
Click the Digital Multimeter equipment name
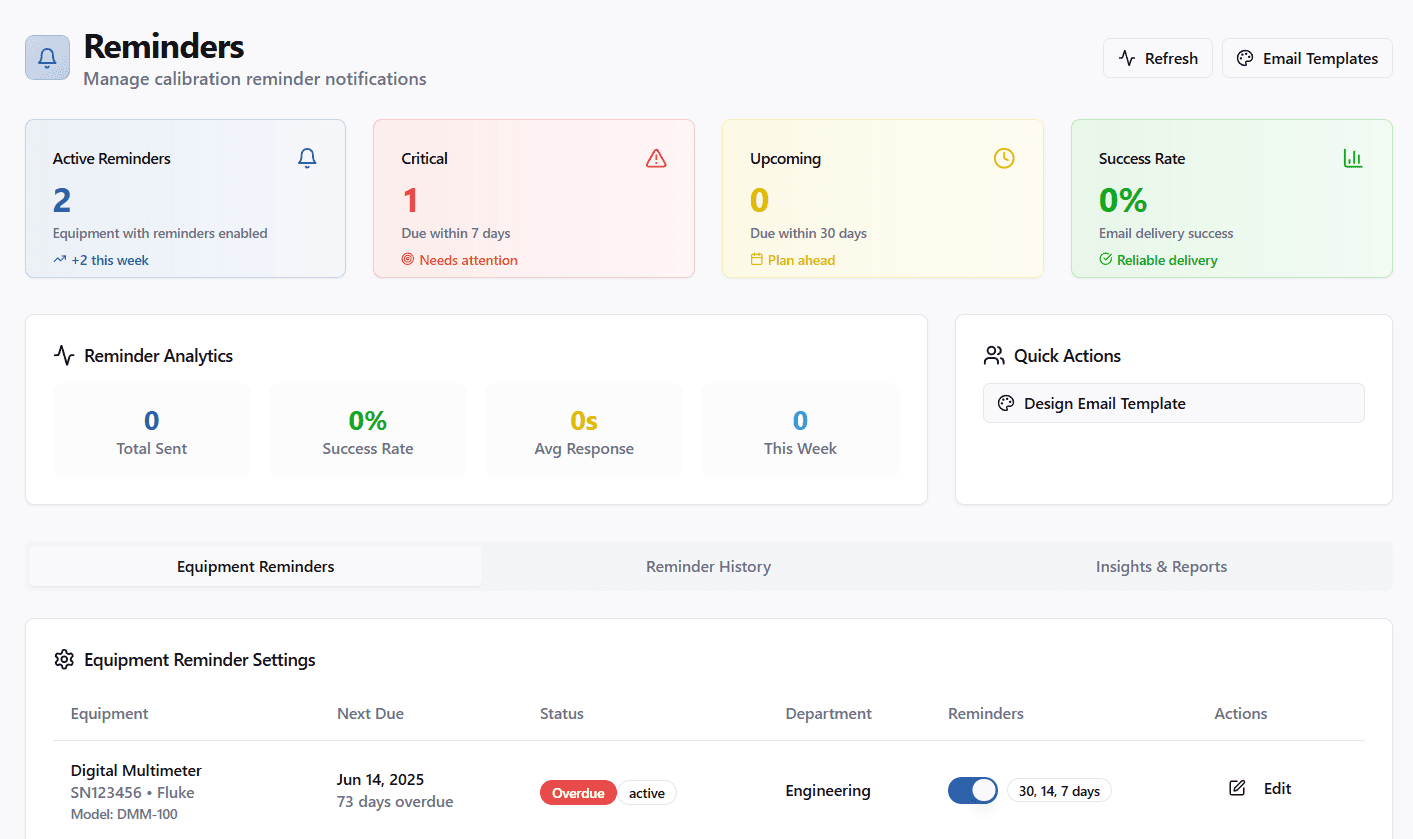tap(136, 770)
